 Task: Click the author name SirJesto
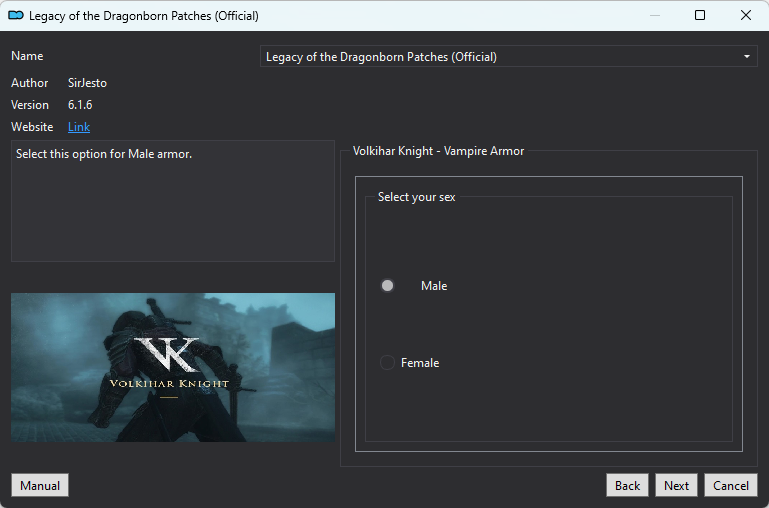point(87,83)
